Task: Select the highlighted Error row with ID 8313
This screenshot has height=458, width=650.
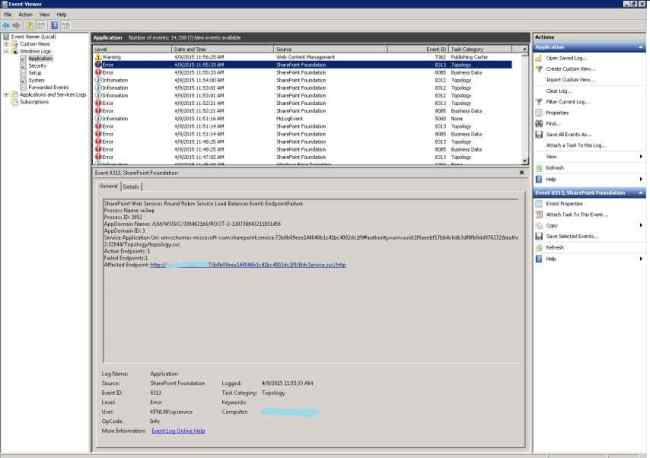Action: (303, 65)
